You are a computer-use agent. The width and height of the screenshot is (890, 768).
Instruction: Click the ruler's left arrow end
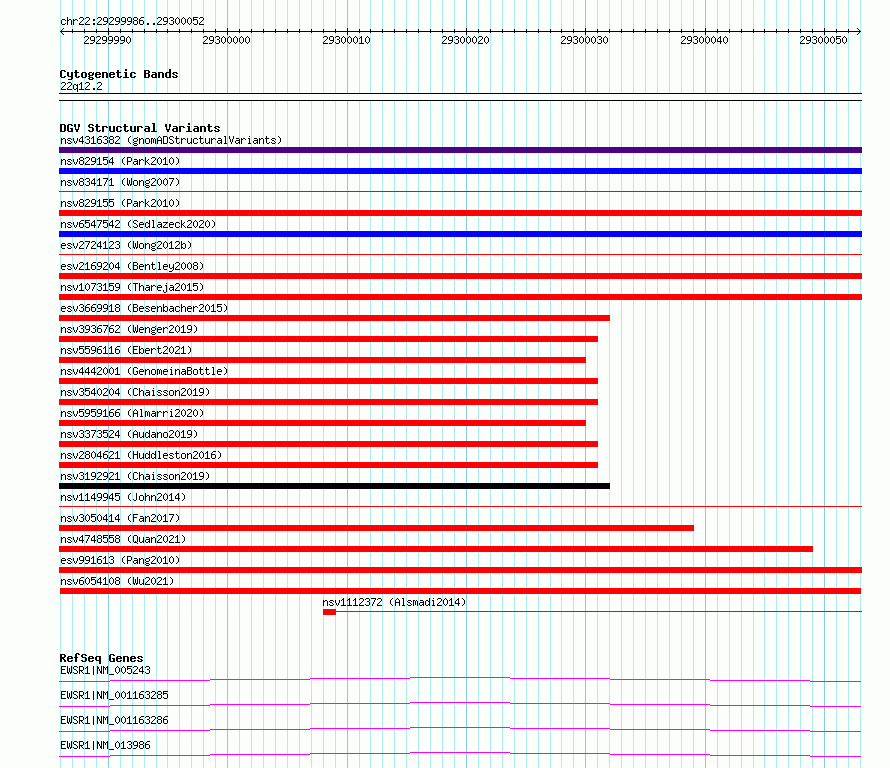point(62,31)
